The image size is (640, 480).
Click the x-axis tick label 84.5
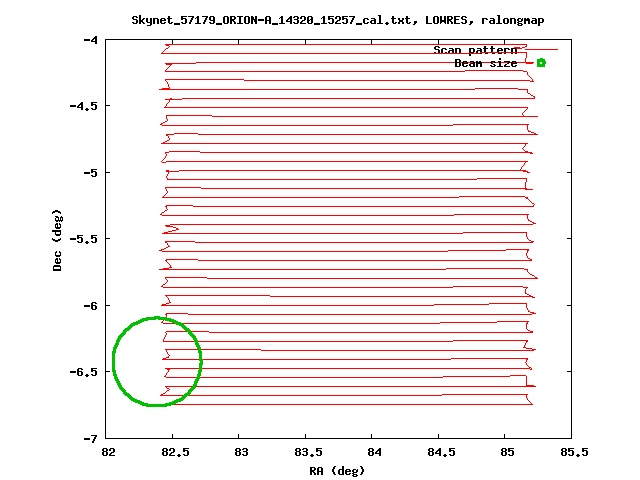[x=441, y=452]
